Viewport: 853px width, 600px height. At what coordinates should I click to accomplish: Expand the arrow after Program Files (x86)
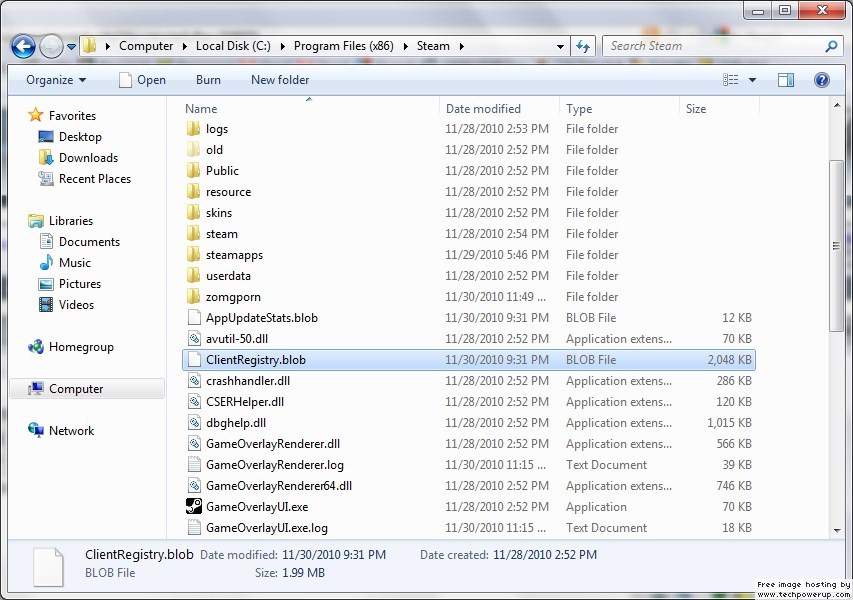[x=405, y=46]
